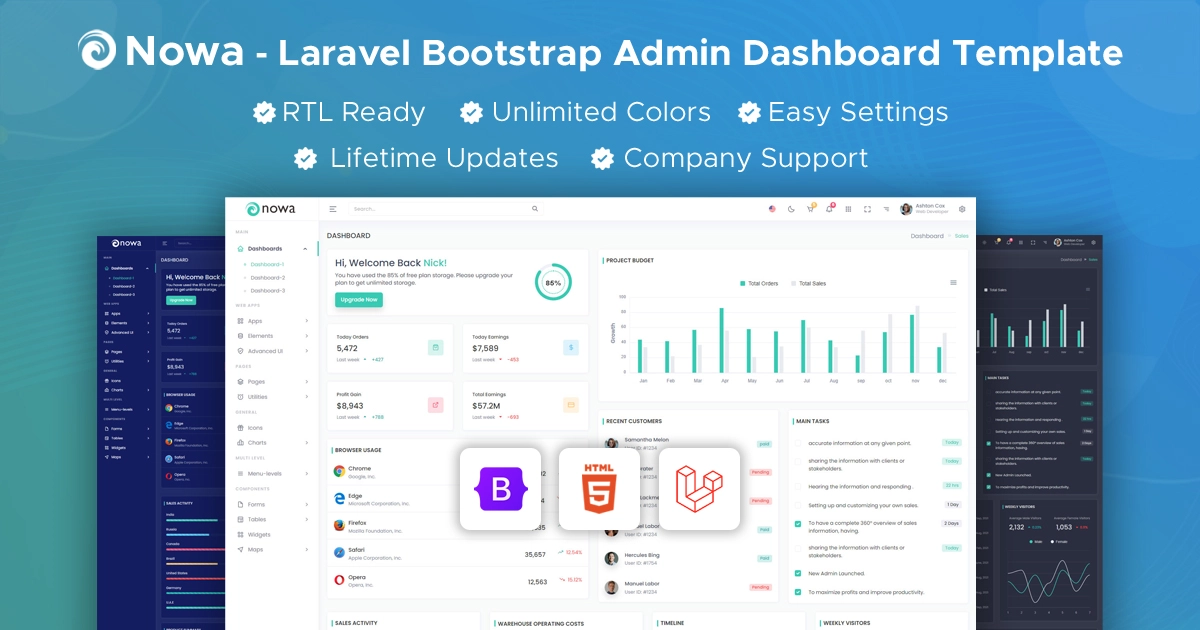Expand the Apps sidebar menu
The width and height of the screenshot is (1200, 630).
[x=273, y=321]
